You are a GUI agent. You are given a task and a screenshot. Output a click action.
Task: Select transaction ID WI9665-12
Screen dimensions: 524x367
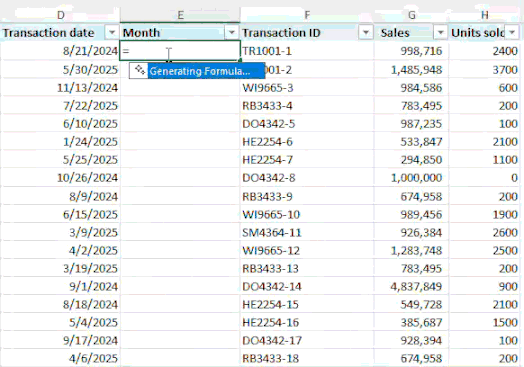point(307,250)
